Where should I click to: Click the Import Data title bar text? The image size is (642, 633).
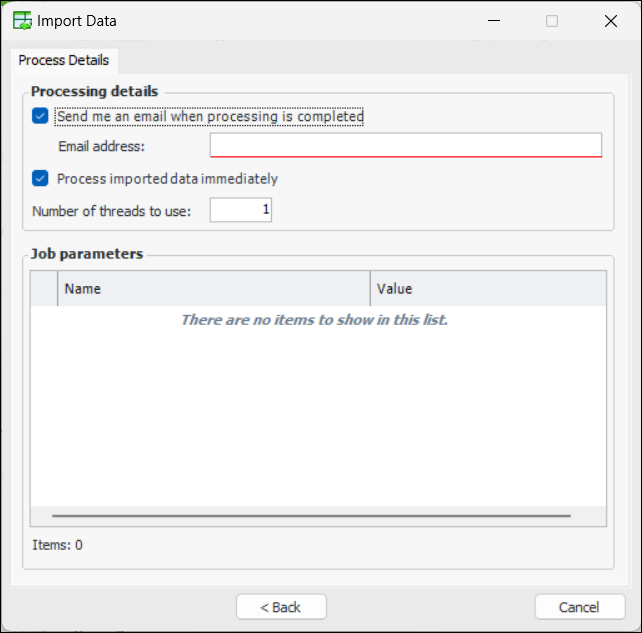pos(77,20)
